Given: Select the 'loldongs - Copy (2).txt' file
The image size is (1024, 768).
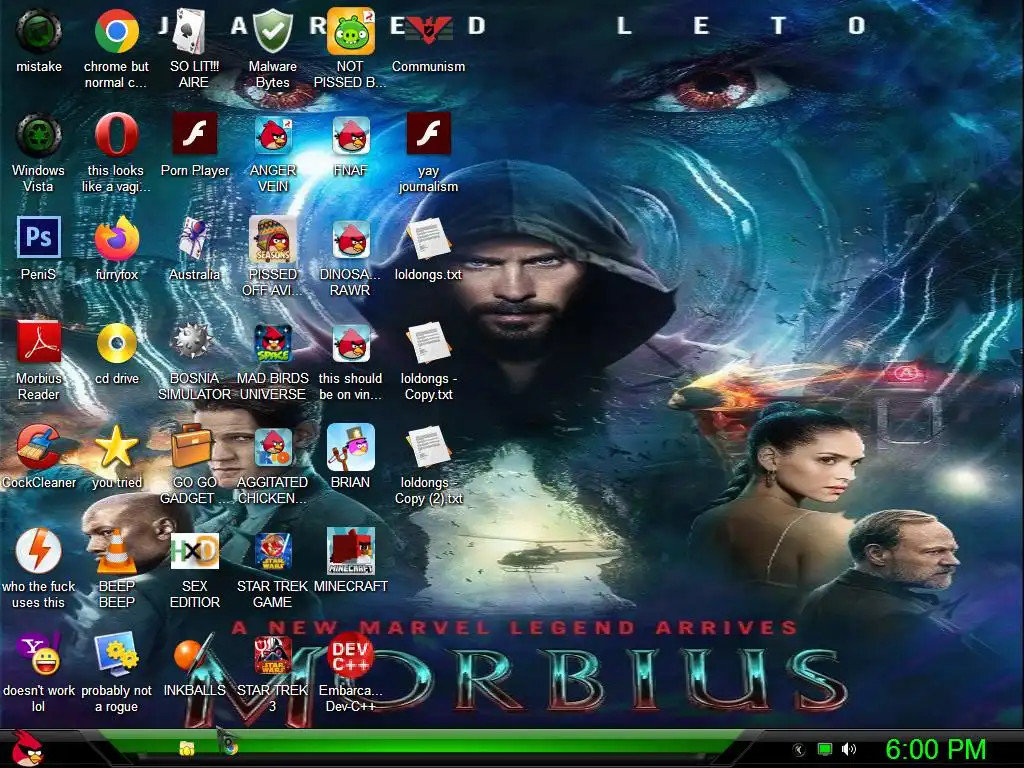Looking at the screenshot, I should coord(428,447).
